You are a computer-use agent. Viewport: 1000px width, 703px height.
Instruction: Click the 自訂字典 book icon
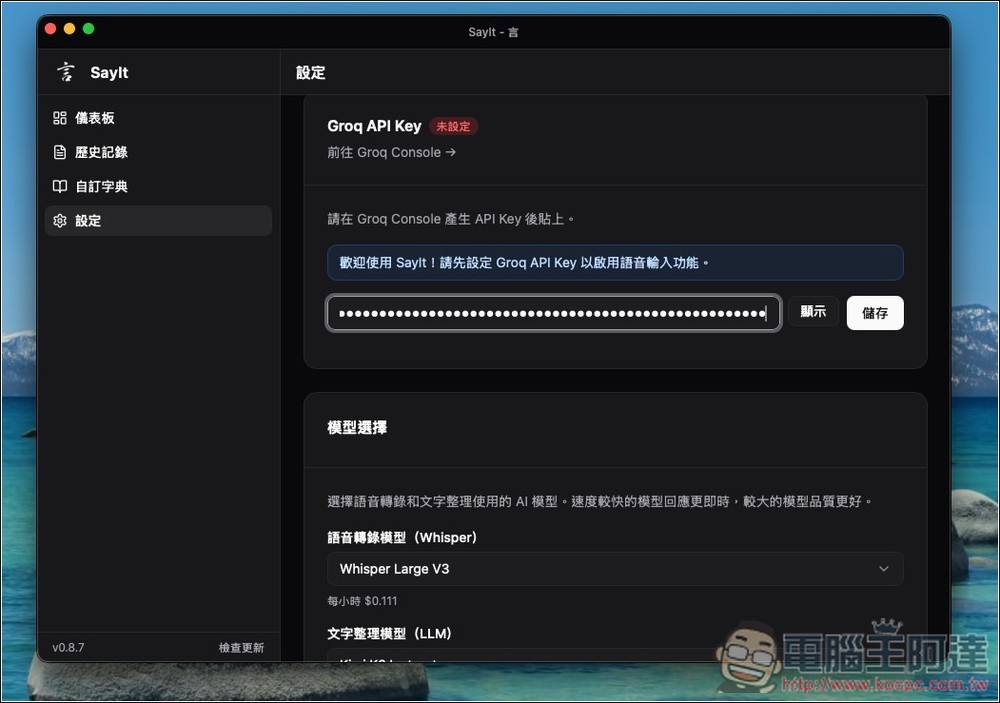pyautogui.click(x=60, y=186)
